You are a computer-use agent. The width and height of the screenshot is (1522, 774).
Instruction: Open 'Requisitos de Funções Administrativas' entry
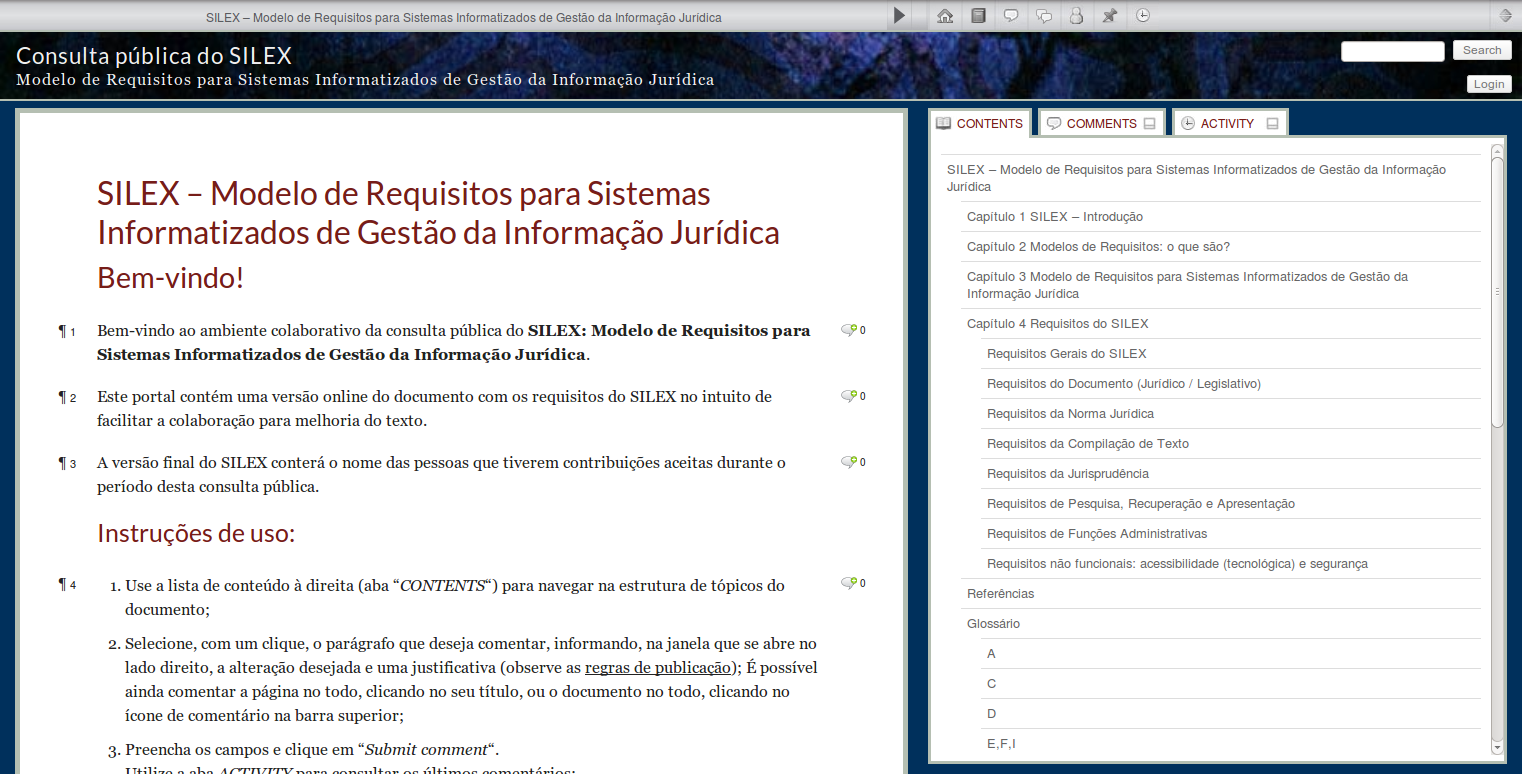point(1231,534)
